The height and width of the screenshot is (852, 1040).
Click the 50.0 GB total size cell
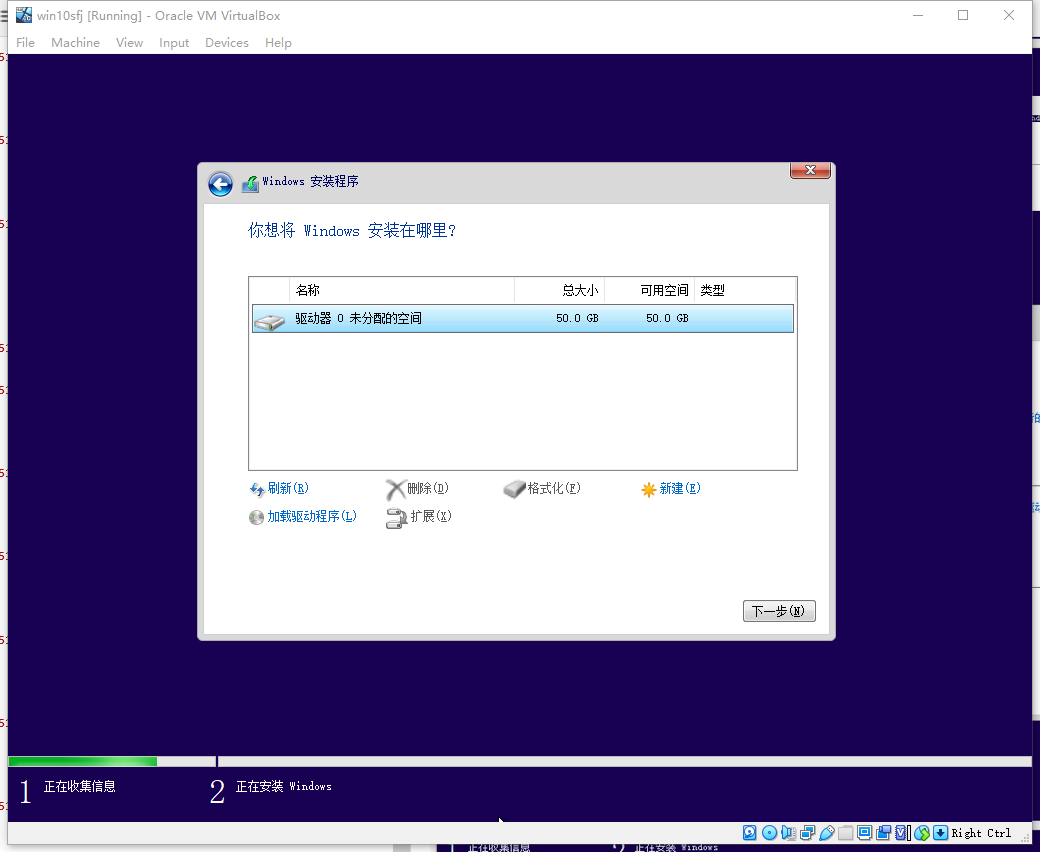(577, 318)
